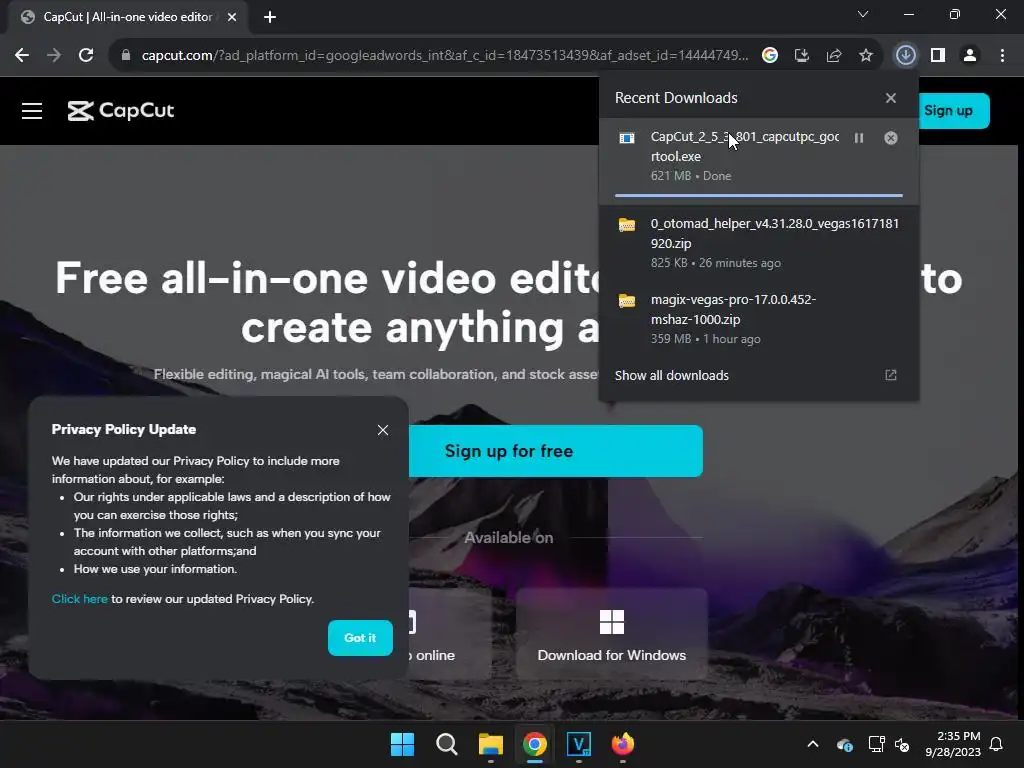
Task: Click the otomad helper zip folder icon
Action: click(x=627, y=225)
